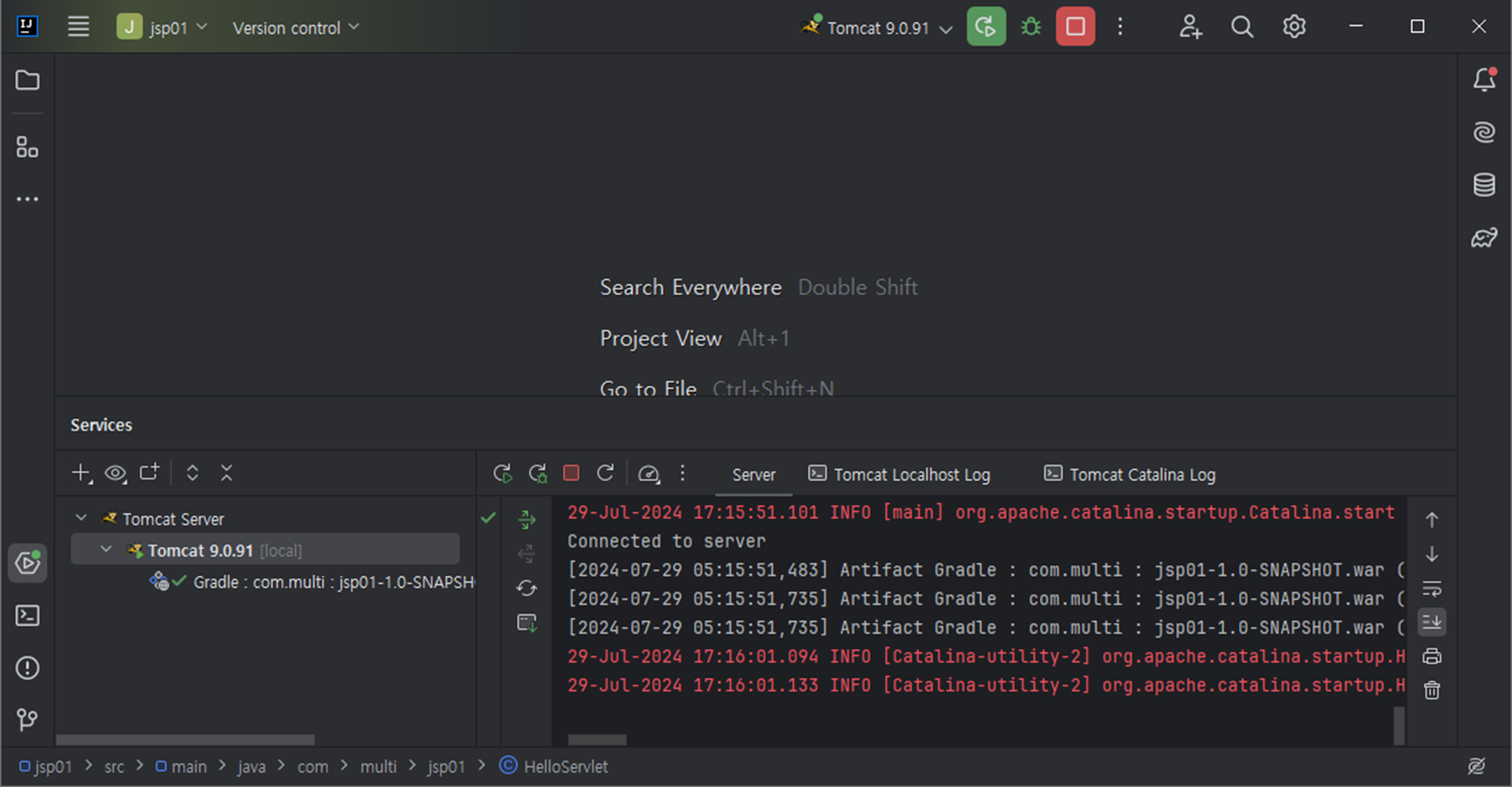Click HelloServlet in breadcrumb bar
This screenshot has width=1512, height=787.
[x=554, y=766]
